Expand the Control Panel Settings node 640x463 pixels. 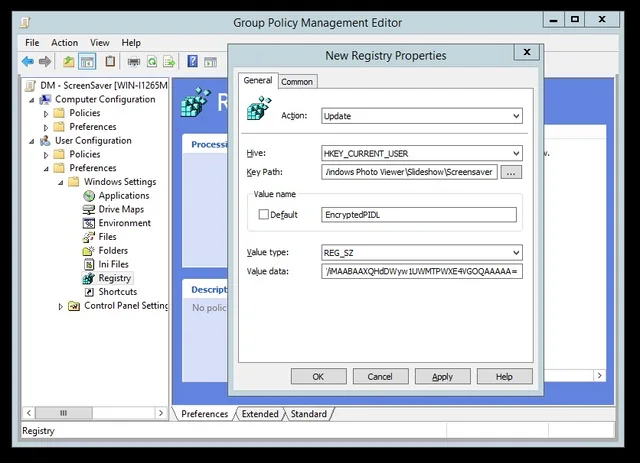pos(60,306)
